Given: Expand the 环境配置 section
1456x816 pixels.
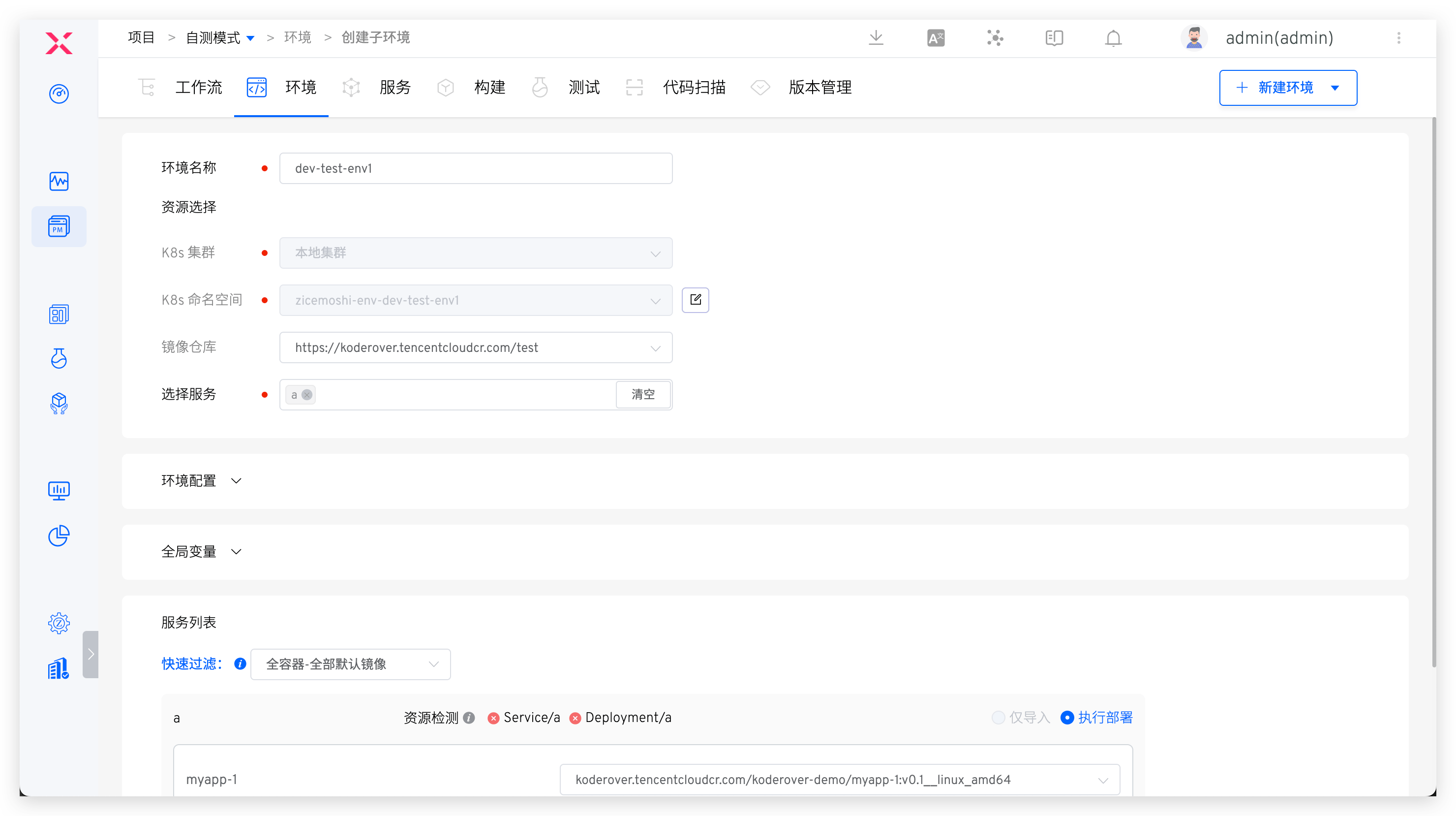Looking at the screenshot, I should pyautogui.click(x=236, y=480).
